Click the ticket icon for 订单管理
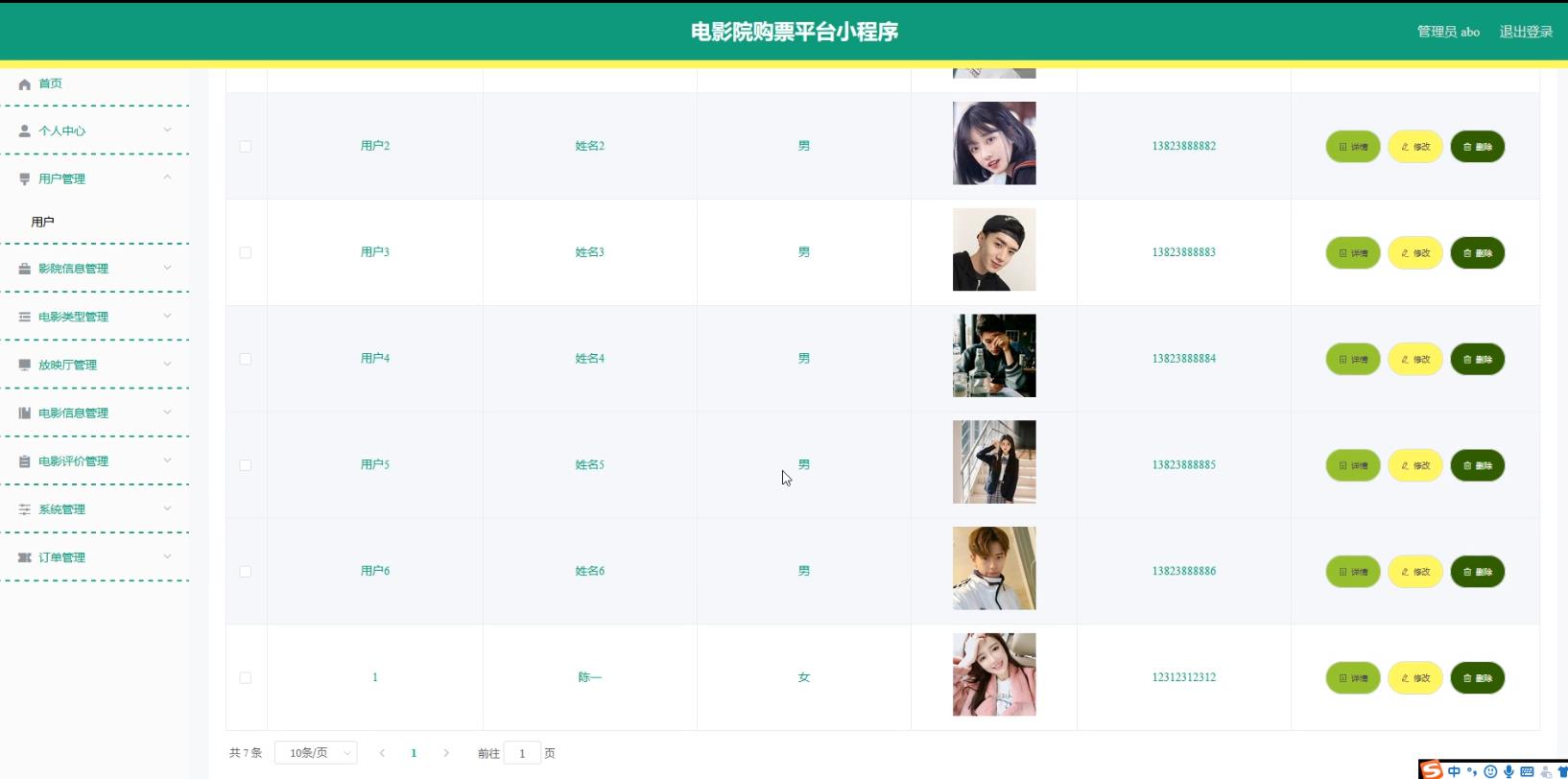This screenshot has width=1568, height=779. click(x=25, y=558)
